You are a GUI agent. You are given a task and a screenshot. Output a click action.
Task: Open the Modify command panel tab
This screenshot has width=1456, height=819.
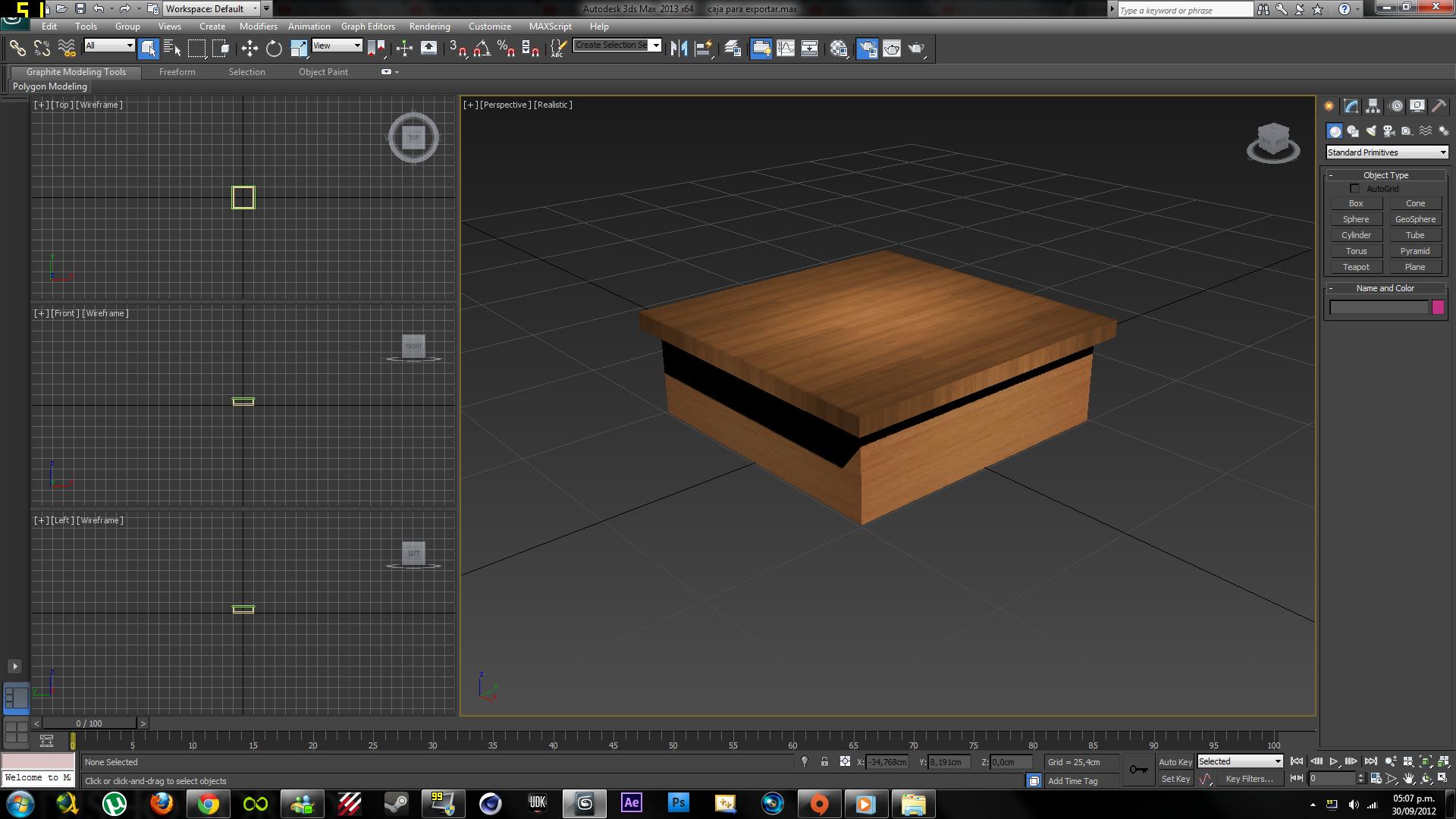tap(1351, 106)
